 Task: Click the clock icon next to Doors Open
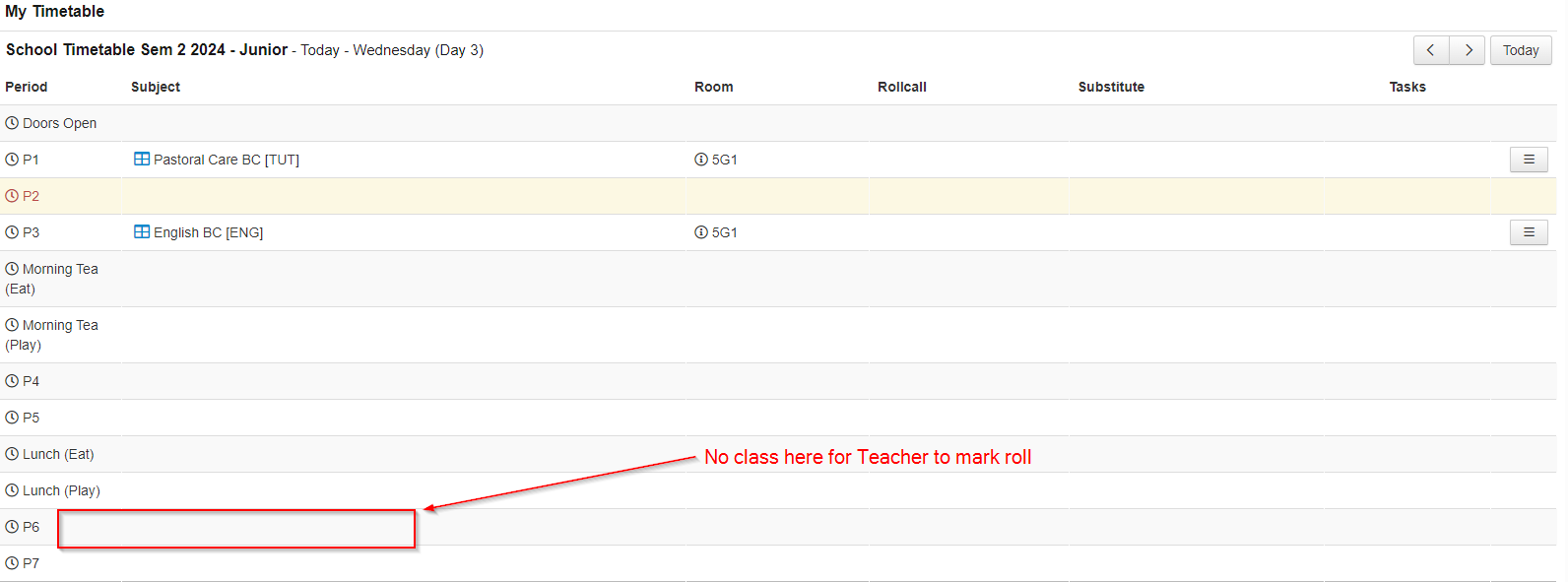tap(12, 123)
